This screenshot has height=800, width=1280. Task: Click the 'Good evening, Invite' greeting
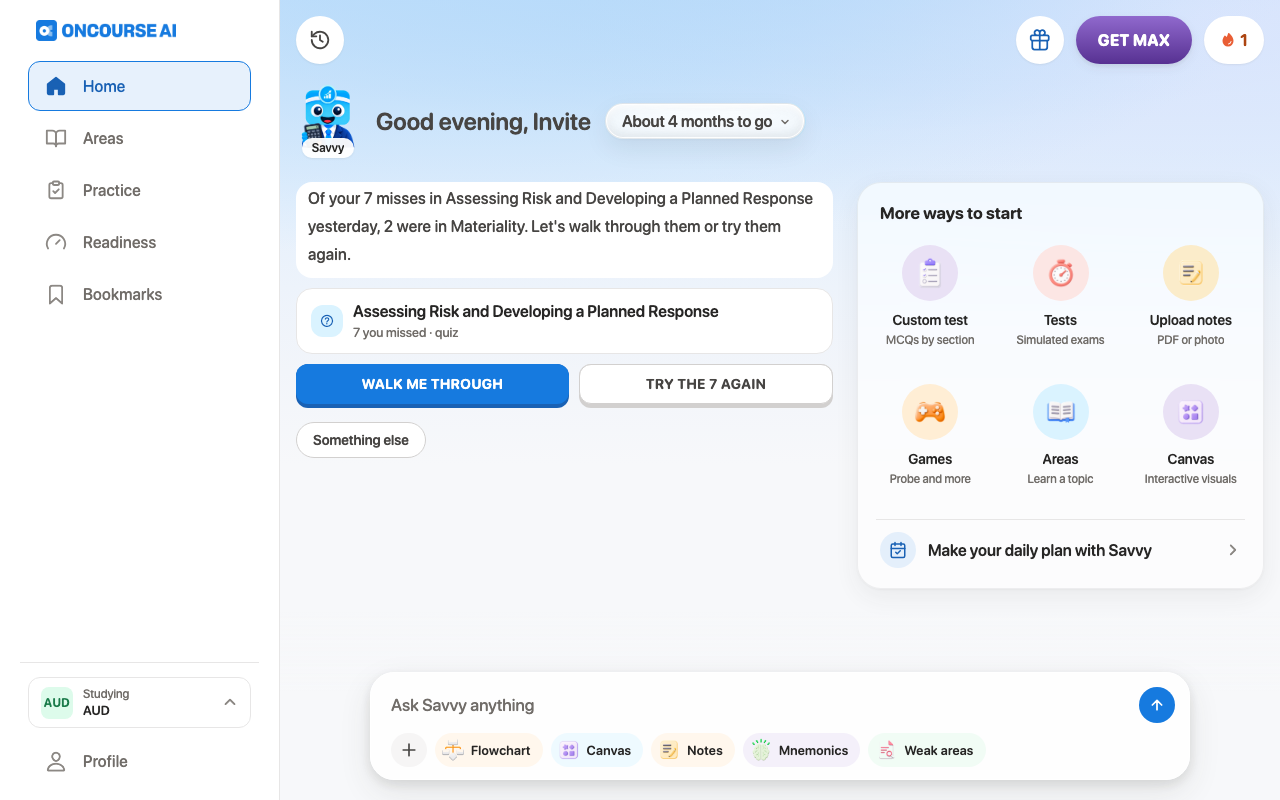point(483,122)
